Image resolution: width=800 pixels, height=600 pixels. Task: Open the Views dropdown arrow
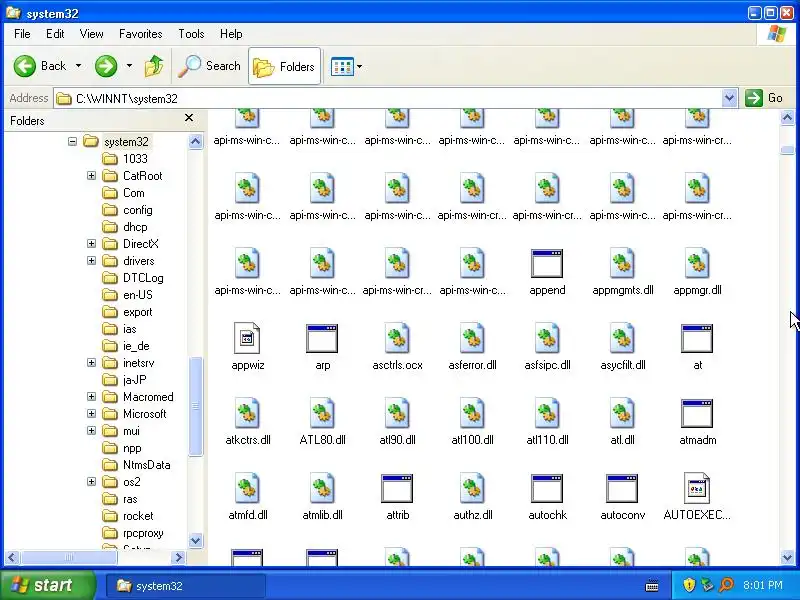click(360, 66)
